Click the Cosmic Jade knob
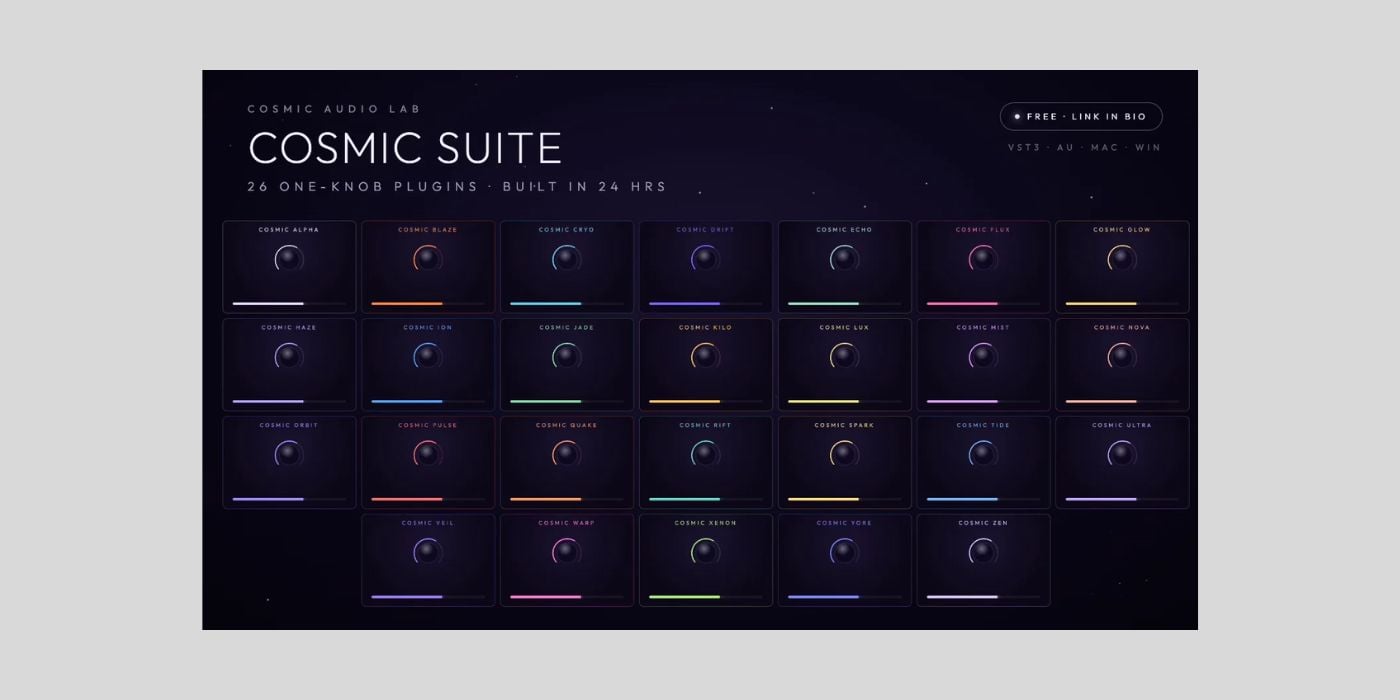The image size is (1400, 700). pyautogui.click(x=567, y=356)
